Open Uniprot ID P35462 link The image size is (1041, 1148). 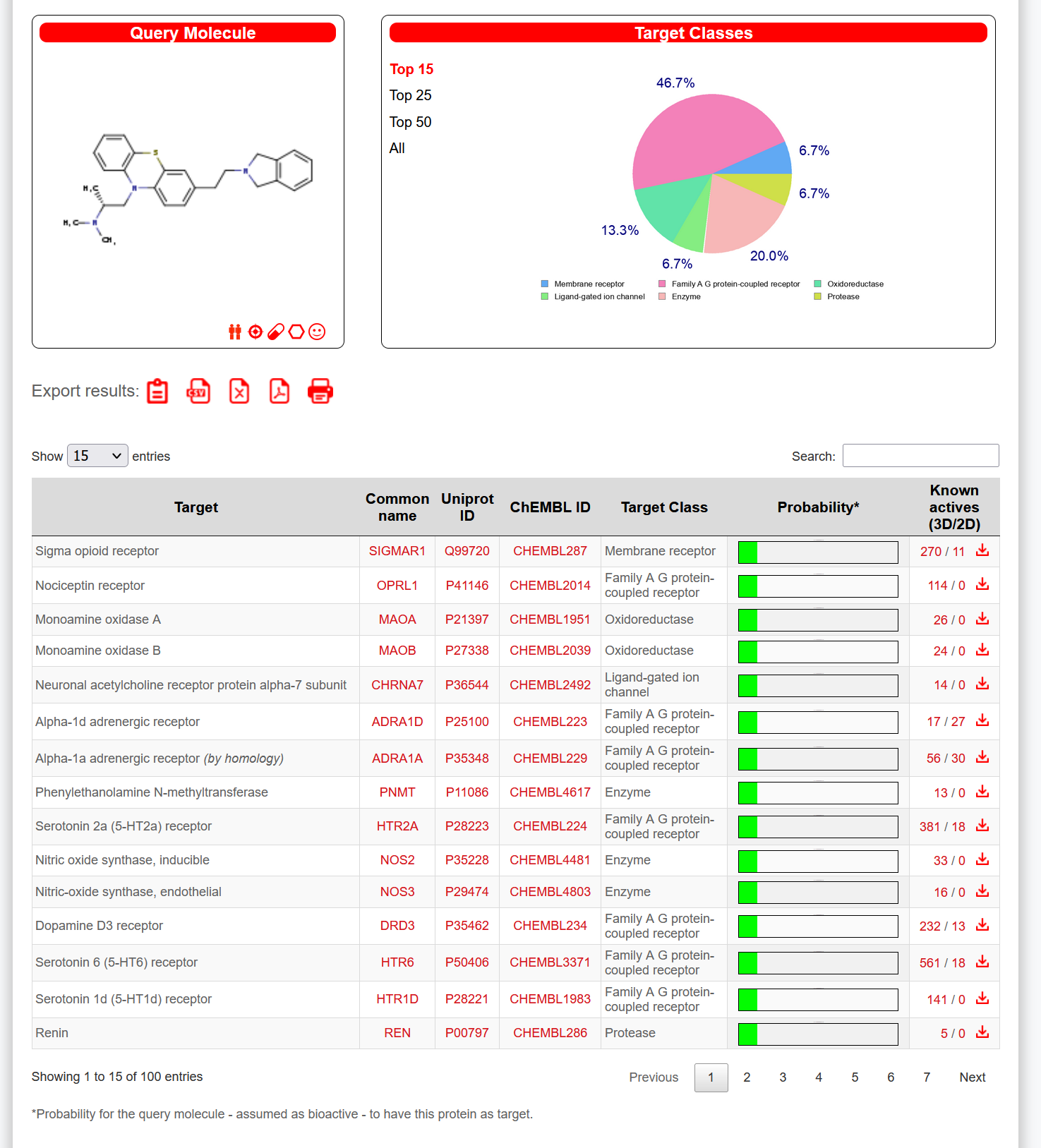(467, 926)
